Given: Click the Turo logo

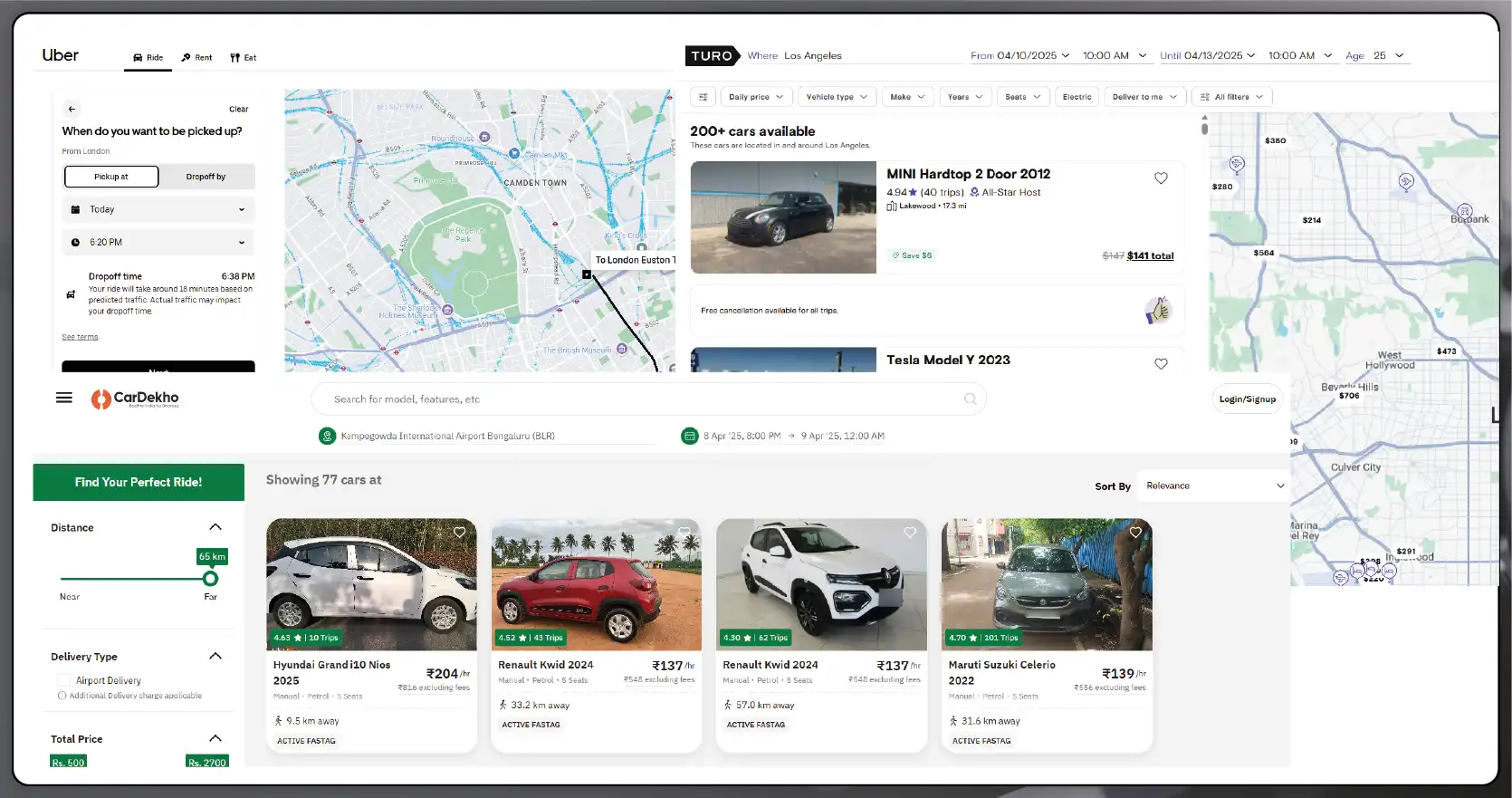Looking at the screenshot, I should [x=713, y=55].
